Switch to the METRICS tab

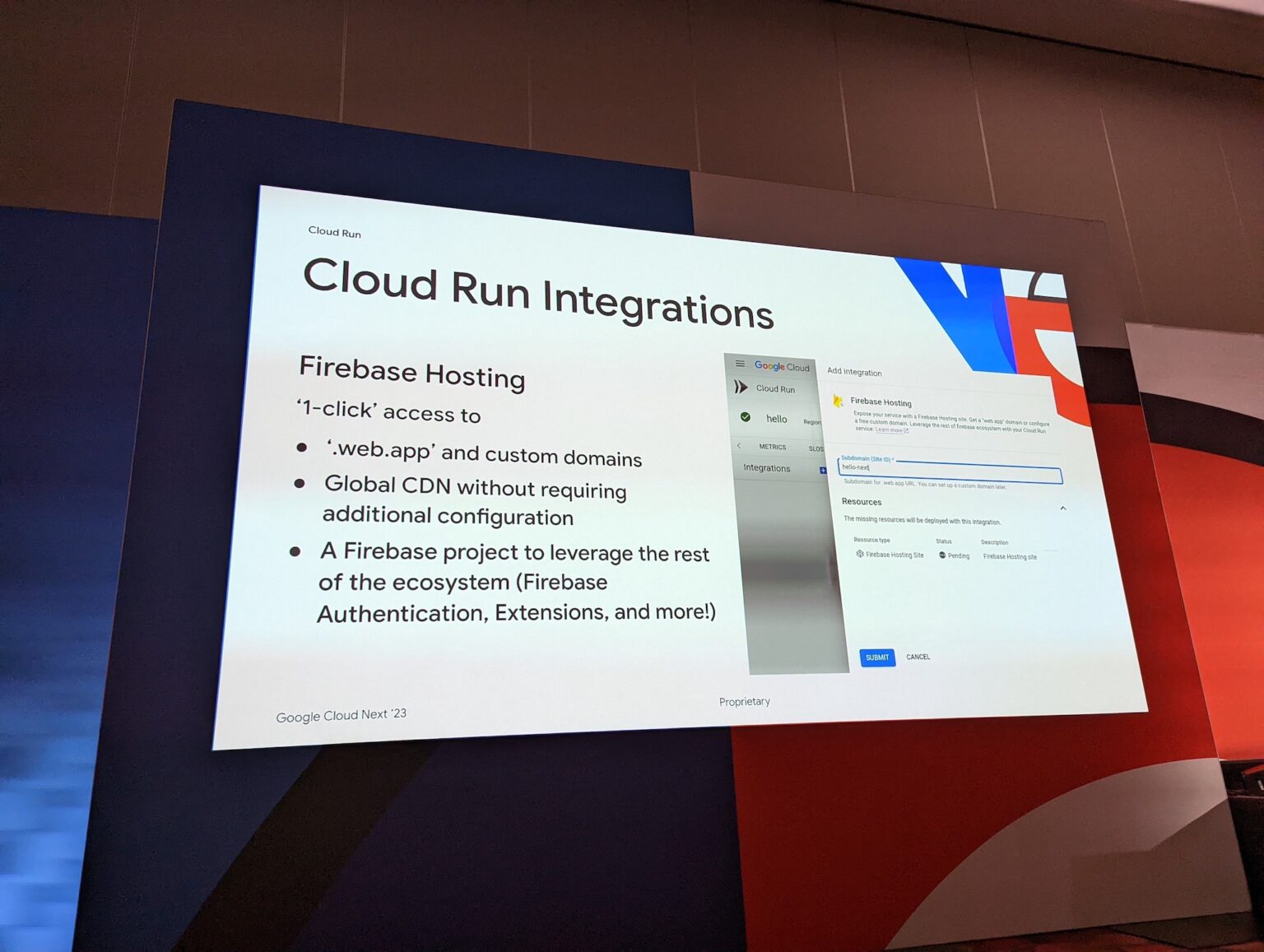coord(773,447)
